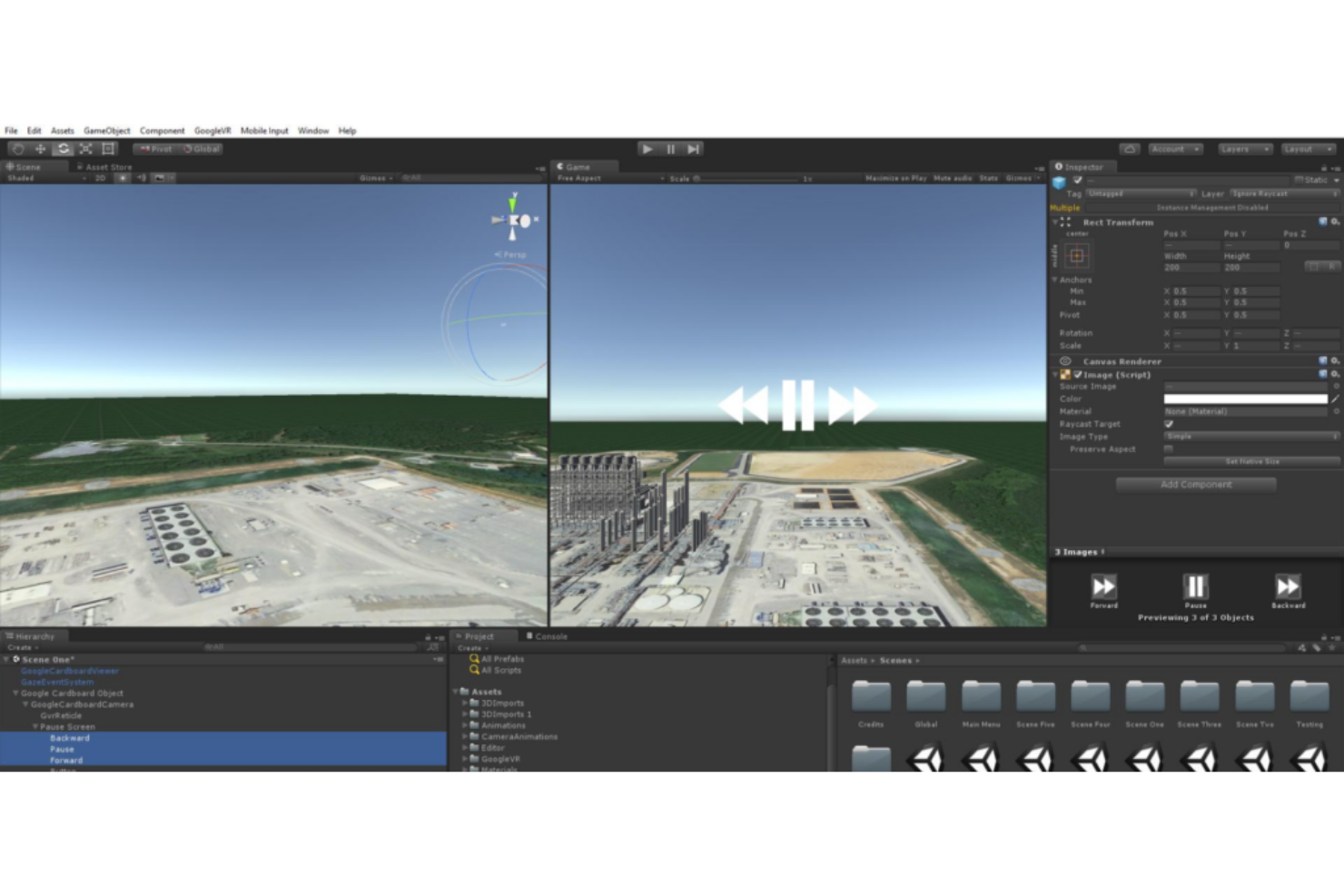Select the Scale tool
This screenshot has height=896, width=1344.
pos(84,149)
